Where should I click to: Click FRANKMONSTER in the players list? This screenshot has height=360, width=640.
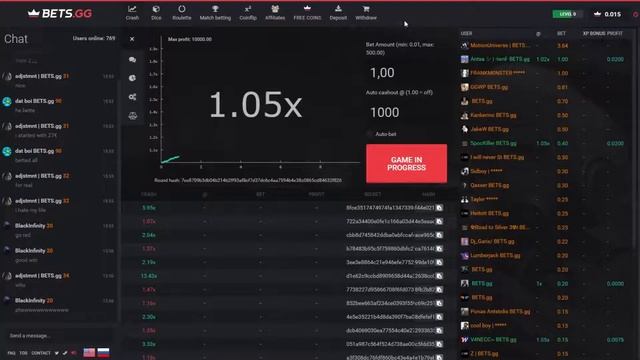[x=497, y=73]
